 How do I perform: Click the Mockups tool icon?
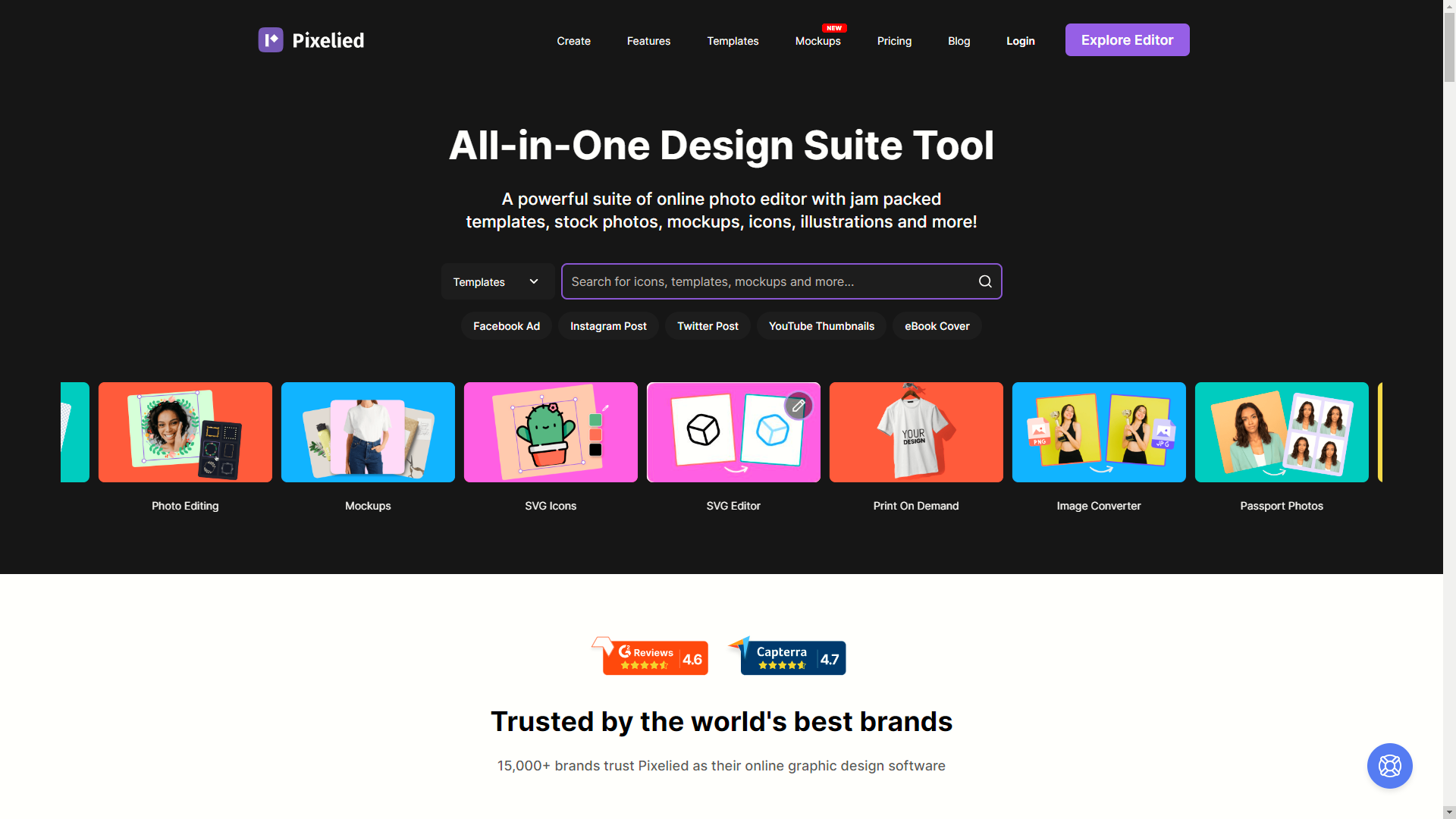(x=367, y=432)
